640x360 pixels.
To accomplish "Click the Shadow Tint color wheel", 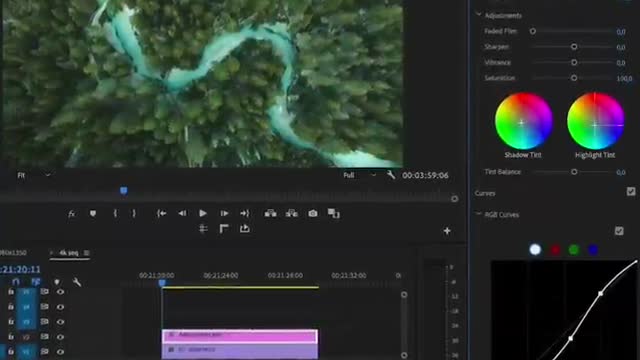I will pos(524,121).
